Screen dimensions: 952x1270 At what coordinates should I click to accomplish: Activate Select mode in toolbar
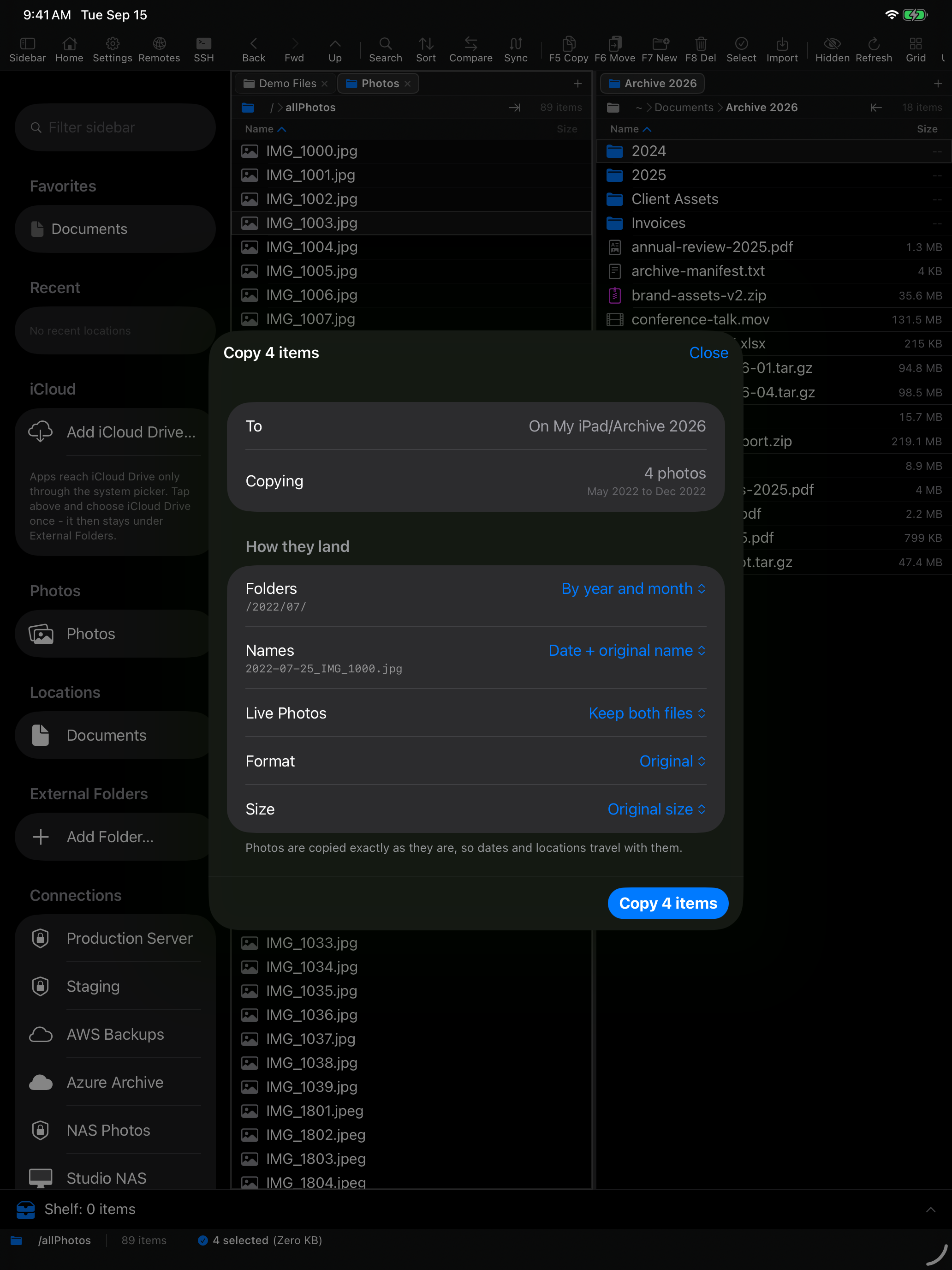741,50
